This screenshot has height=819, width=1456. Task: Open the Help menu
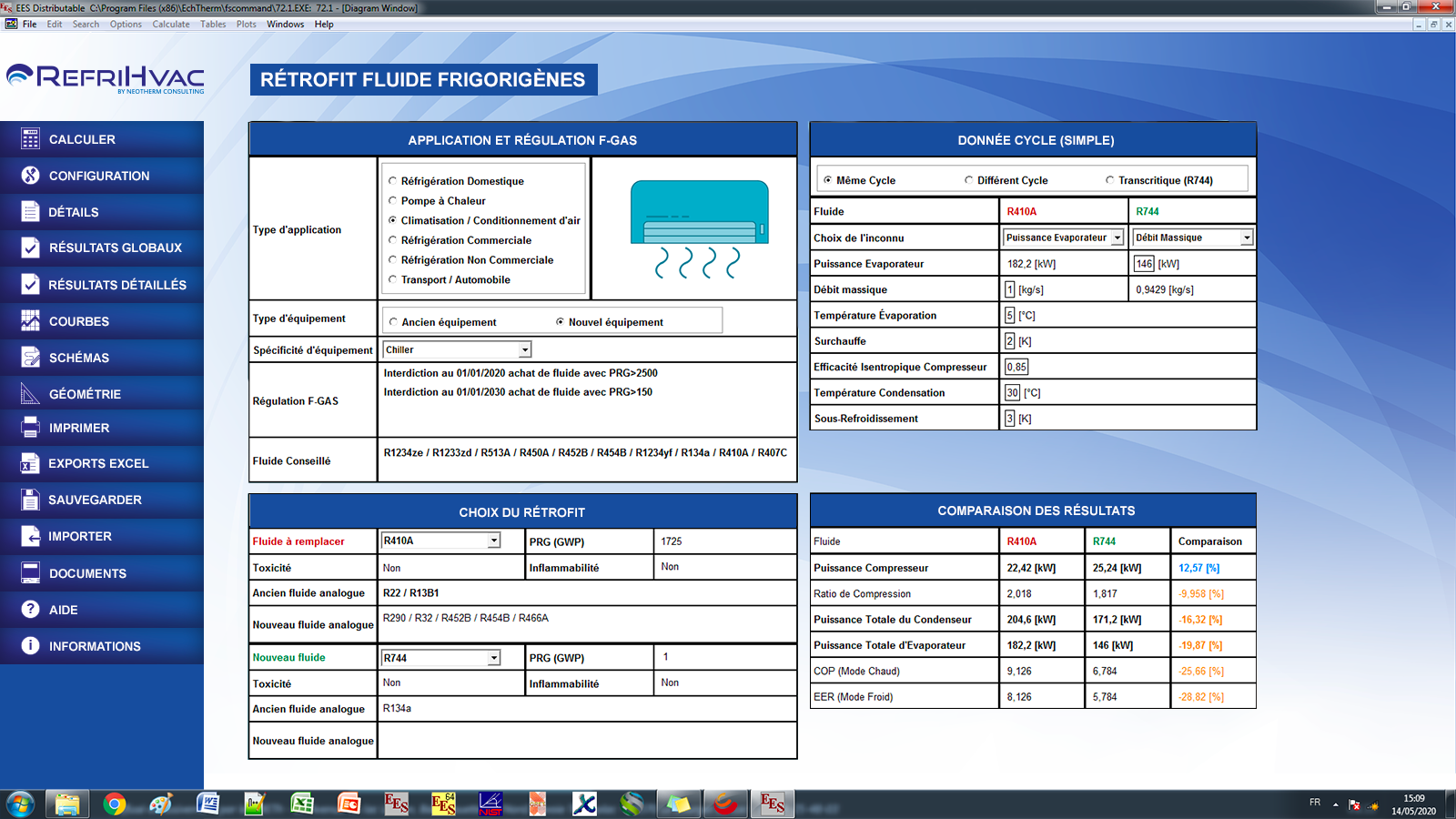[x=324, y=25]
